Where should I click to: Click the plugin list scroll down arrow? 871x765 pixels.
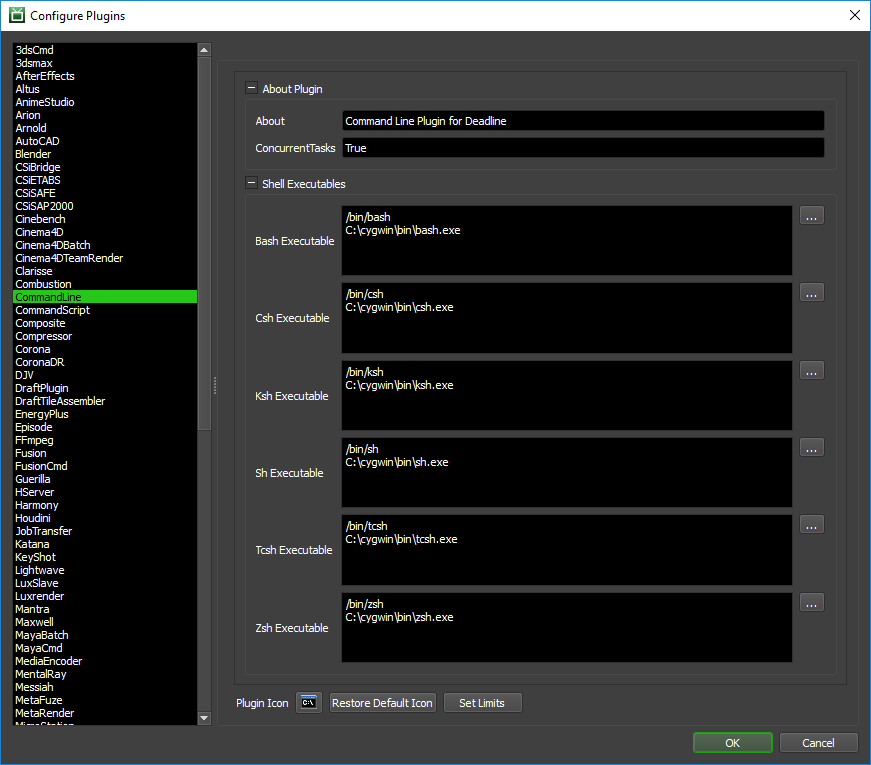click(x=204, y=718)
